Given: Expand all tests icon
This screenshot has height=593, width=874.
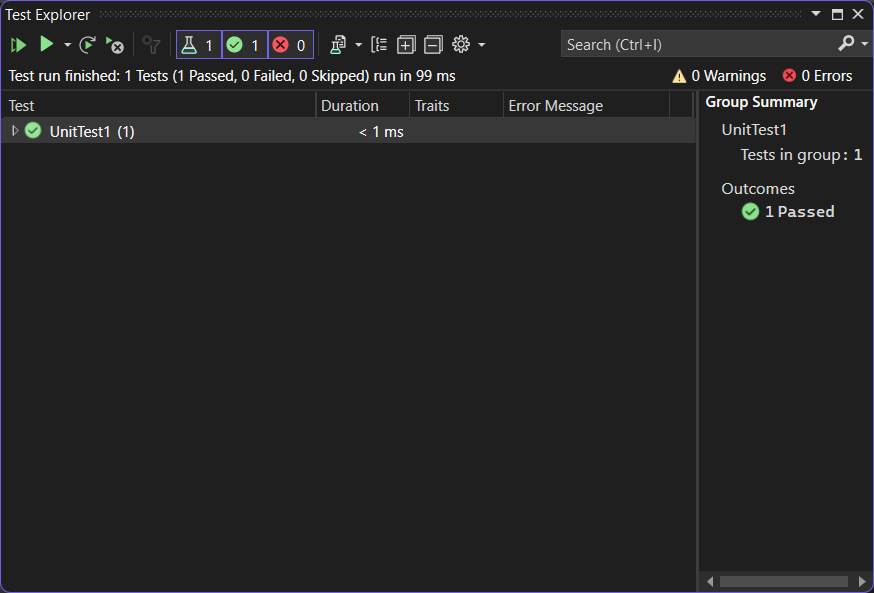Looking at the screenshot, I should coord(406,45).
